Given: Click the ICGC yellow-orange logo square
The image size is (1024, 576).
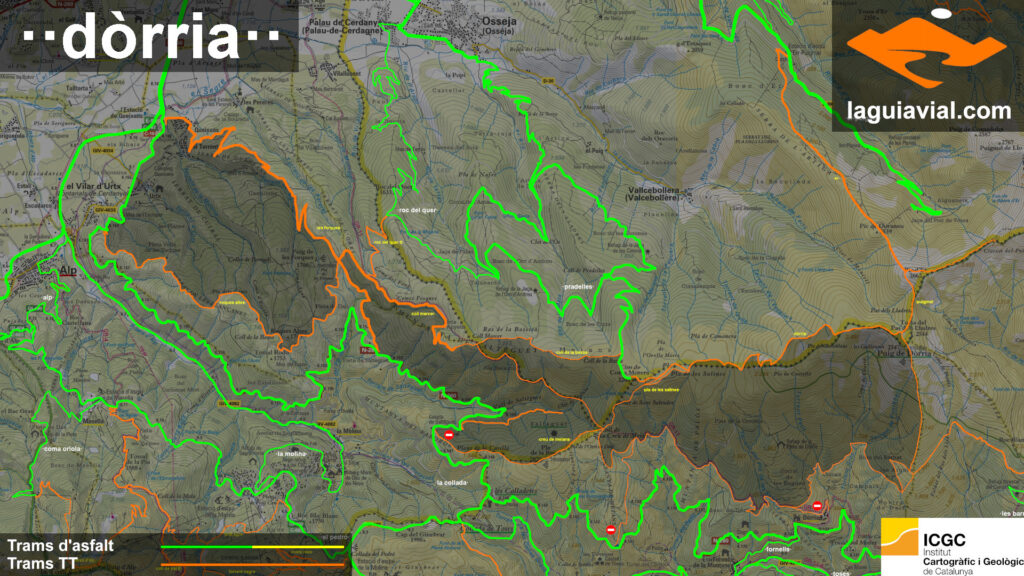Looking at the screenshot, I should pos(899,537).
